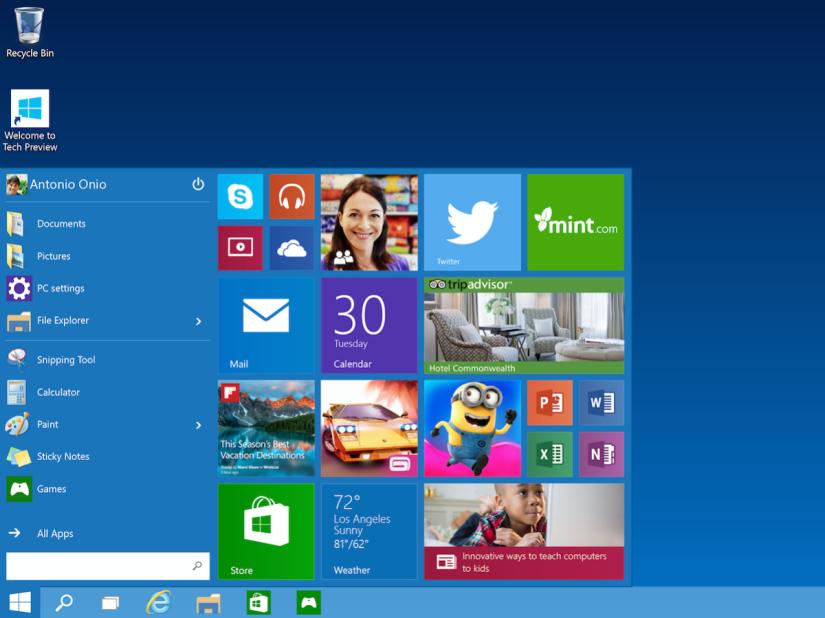825x618 pixels.
Task: Open the Excel tile
Action: 550,453
